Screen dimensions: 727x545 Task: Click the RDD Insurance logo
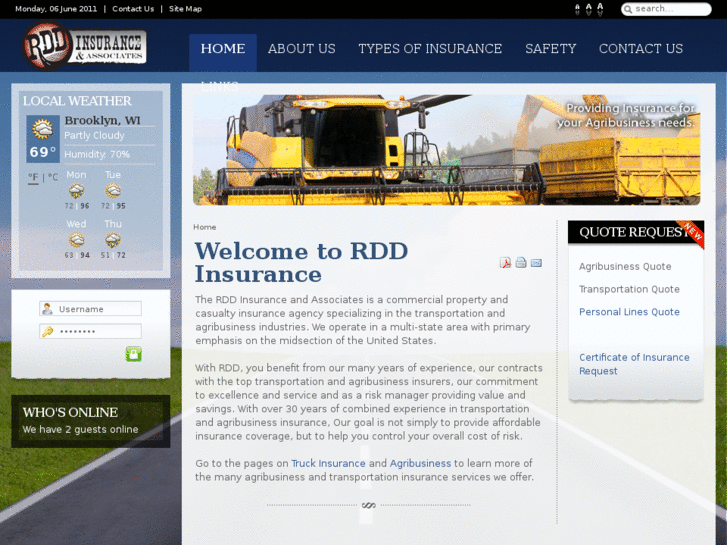(84, 46)
